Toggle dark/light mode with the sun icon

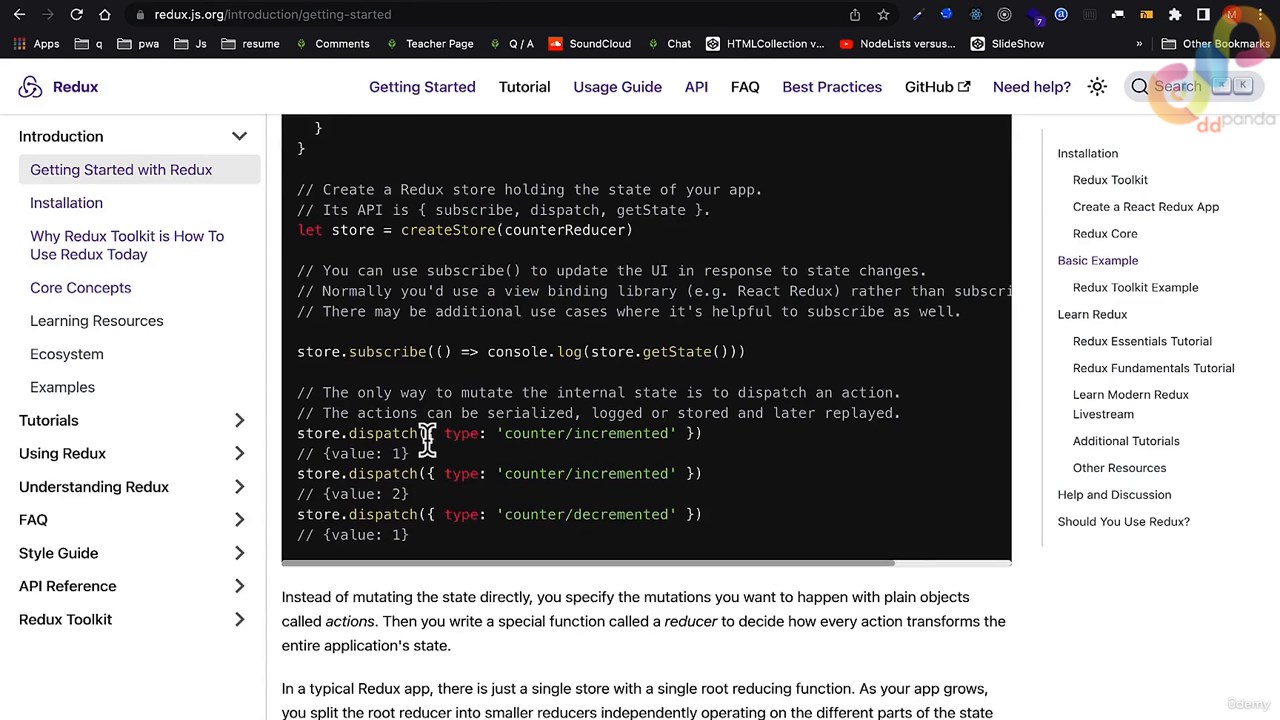click(x=1097, y=87)
